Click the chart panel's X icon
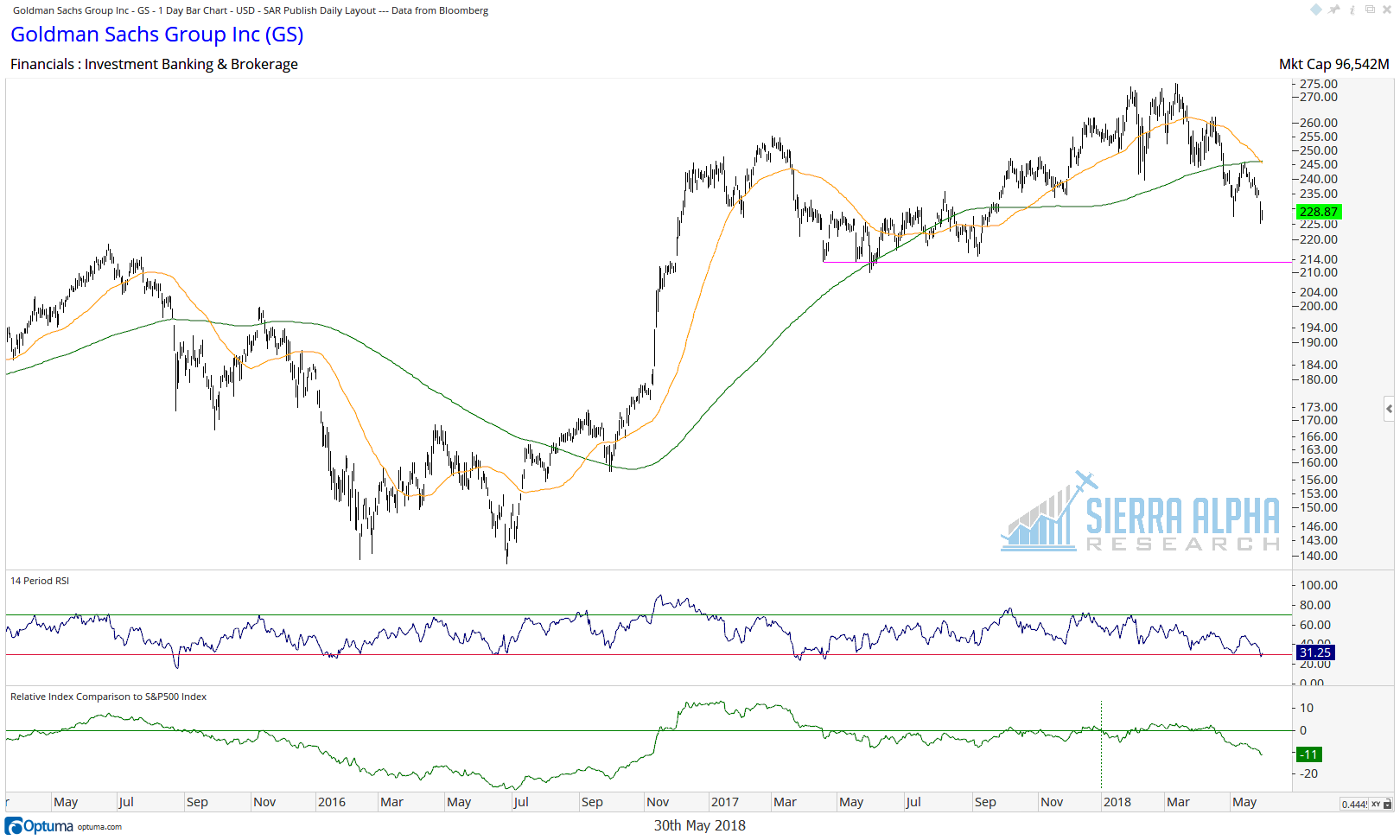Image resolution: width=1400 pixels, height=840 pixels. pyautogui.click(x=1386, y=10)
